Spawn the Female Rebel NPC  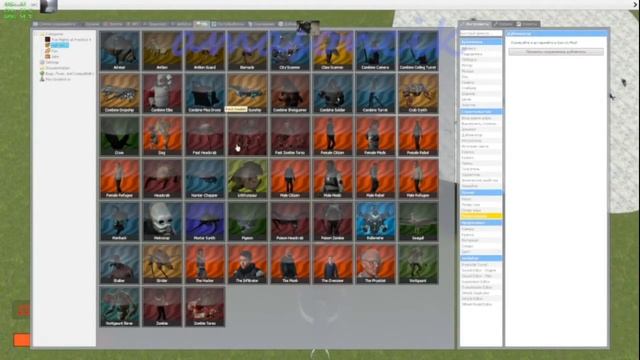[418, 136]
